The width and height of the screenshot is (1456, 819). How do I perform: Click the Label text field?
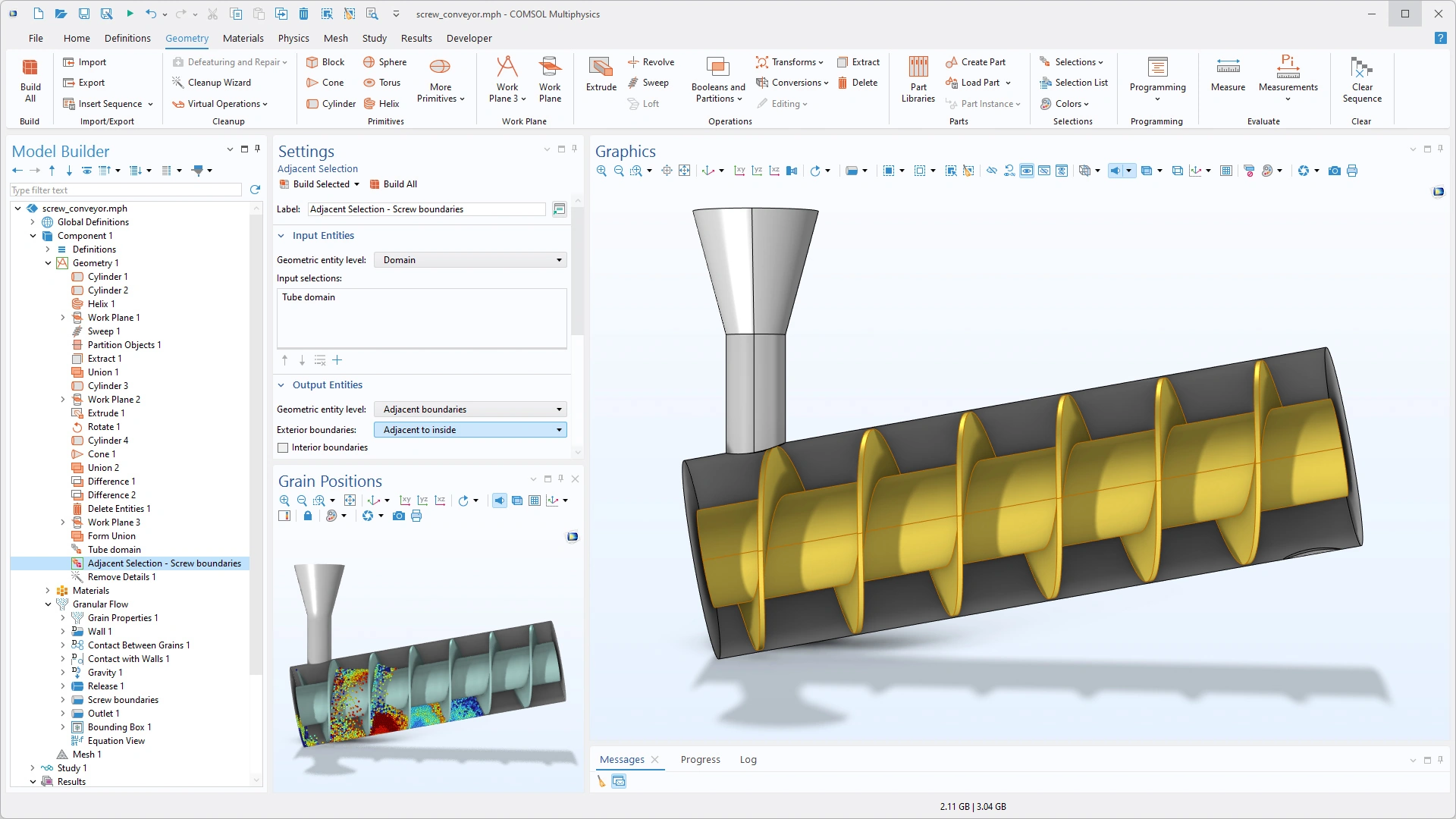(x=426, y=209)
